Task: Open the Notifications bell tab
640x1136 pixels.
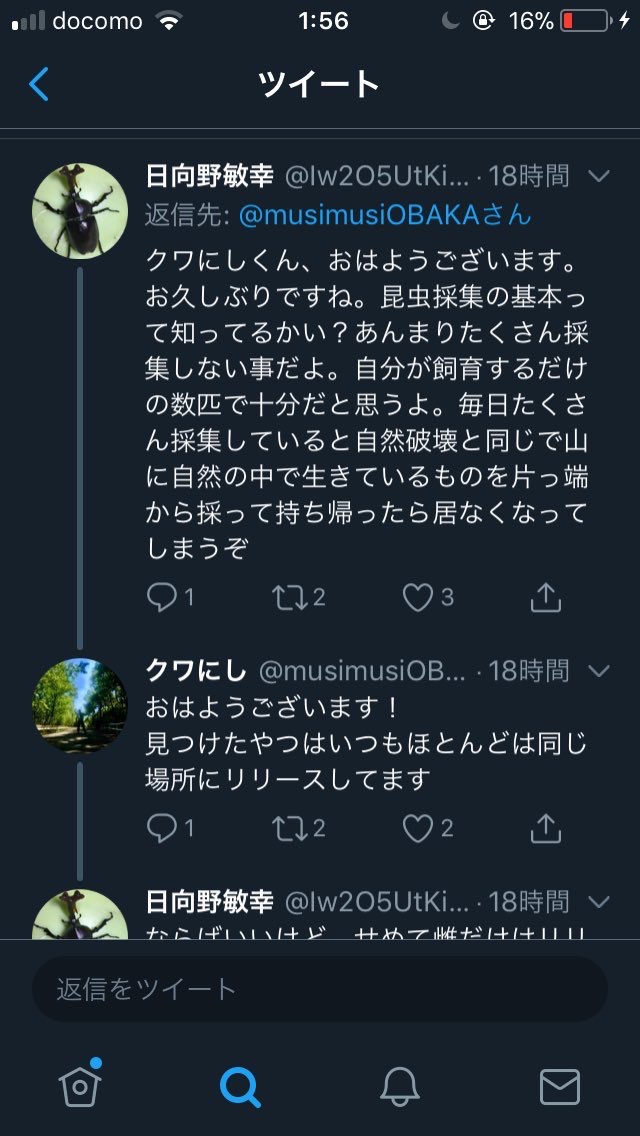Action: 399,1085
